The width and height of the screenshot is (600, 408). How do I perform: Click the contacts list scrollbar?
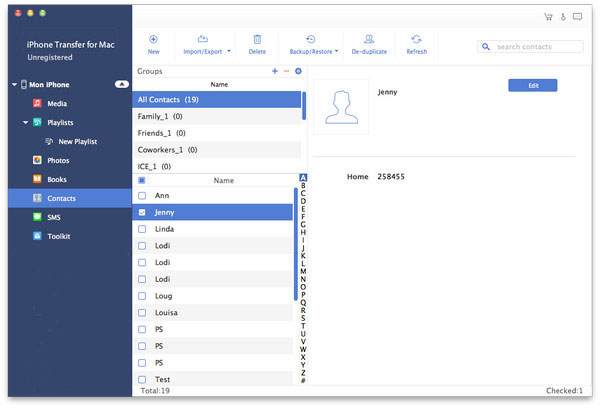[x=295, y=244]
